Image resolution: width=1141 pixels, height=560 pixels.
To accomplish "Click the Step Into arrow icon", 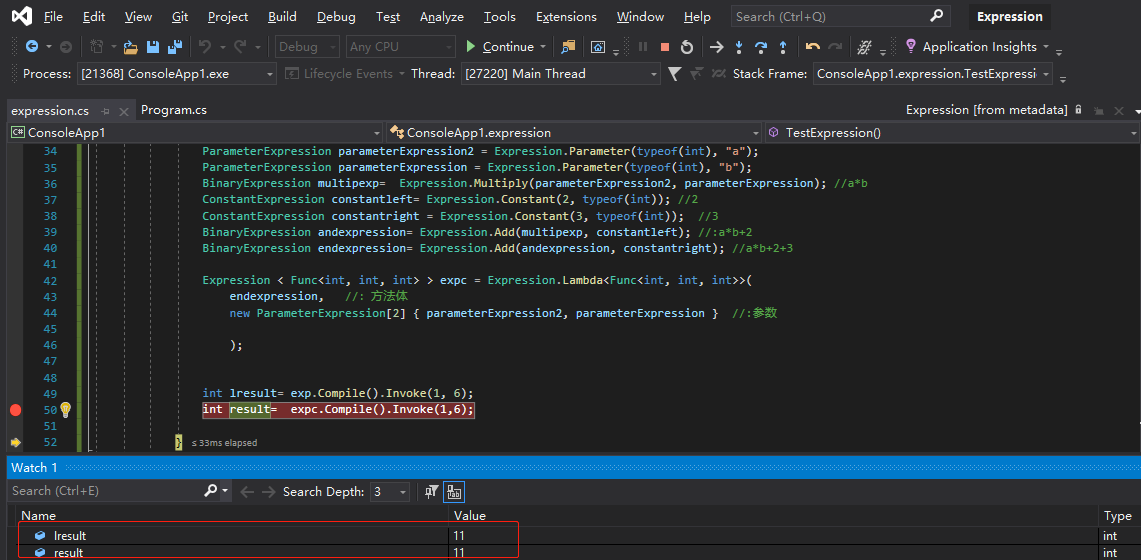I will (739, 47).
